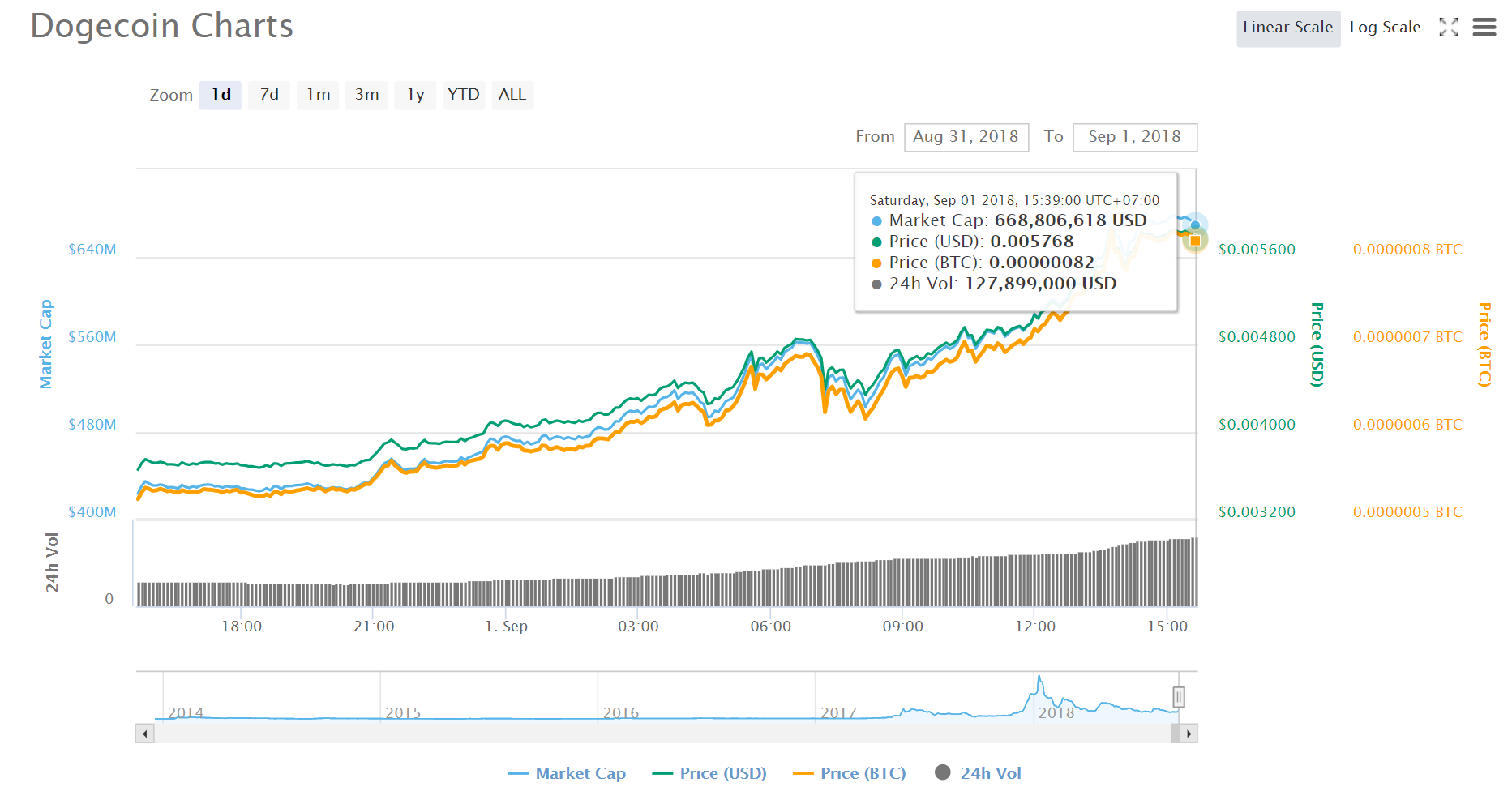This screenshot has width=1512, height=787.
Task: Click the 03:00 time axis label
Action: [x=638, y=627]
